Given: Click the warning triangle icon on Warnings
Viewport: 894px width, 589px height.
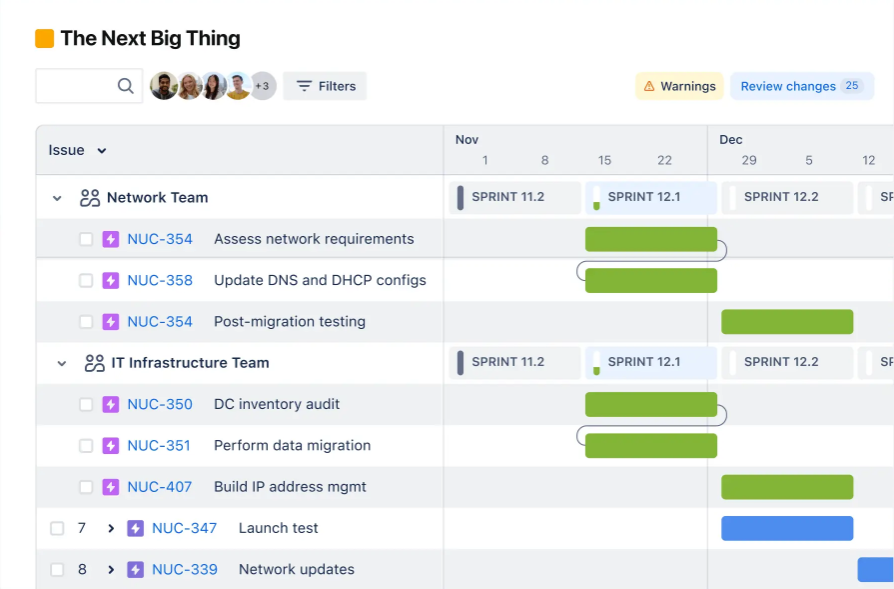Looking at the screenshot, I should coord(649,86).
